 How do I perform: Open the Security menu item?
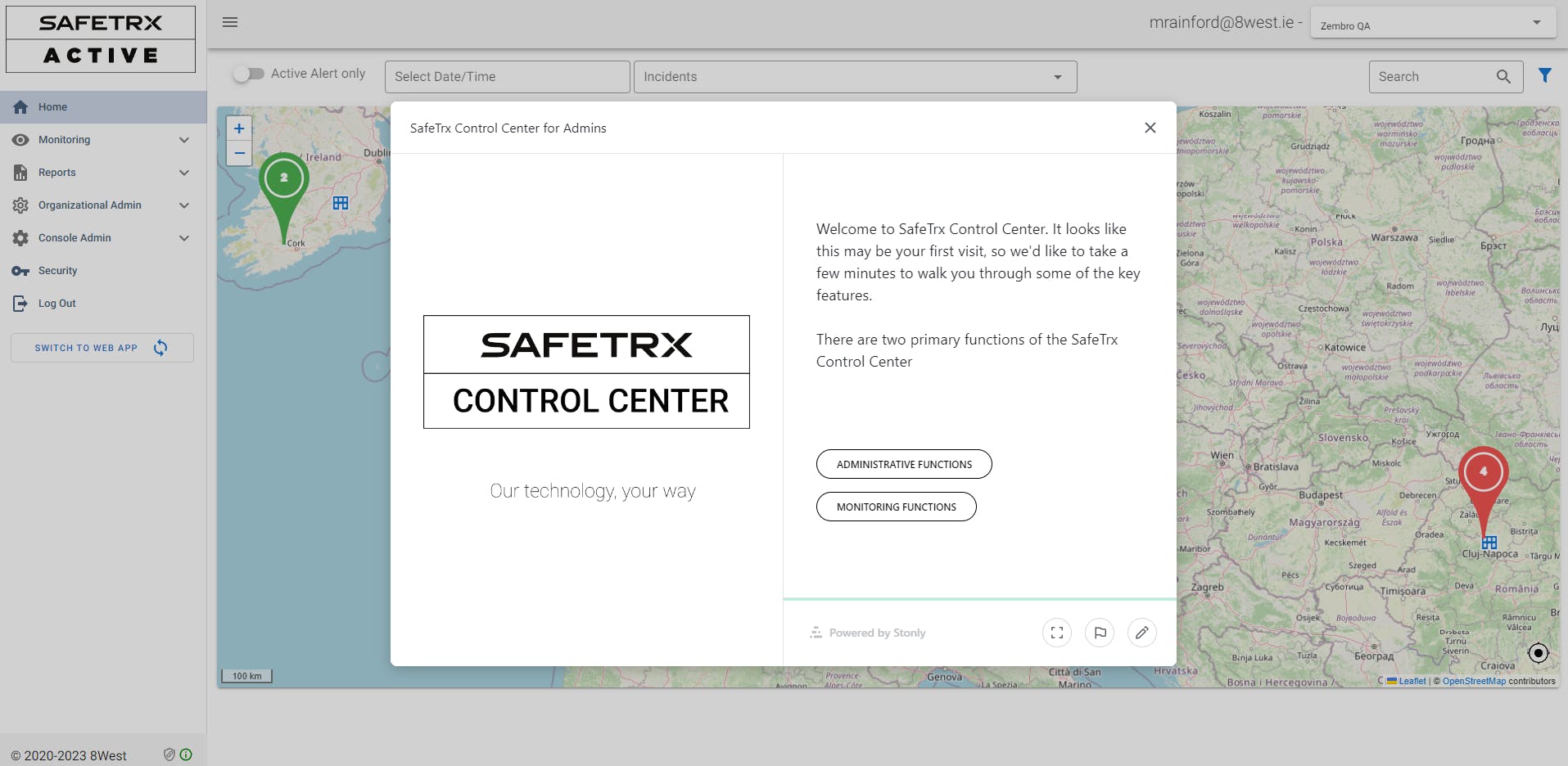[103, 271]
